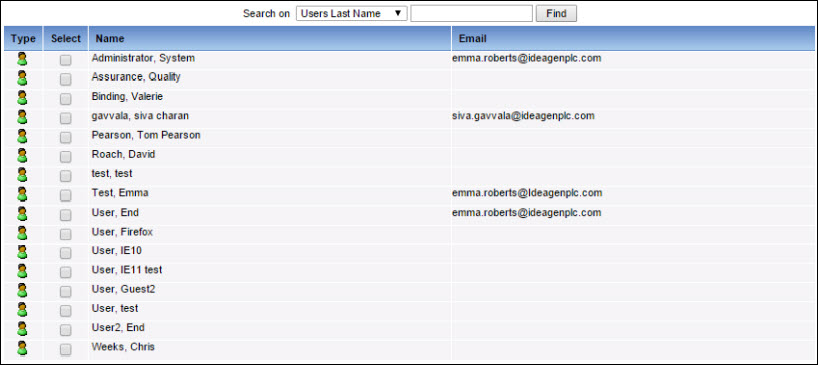The height and width of the screenshot is (365, 818).
Task: Click user icon for Pearson, Tom Pearson
Action: tap(22, 136)
